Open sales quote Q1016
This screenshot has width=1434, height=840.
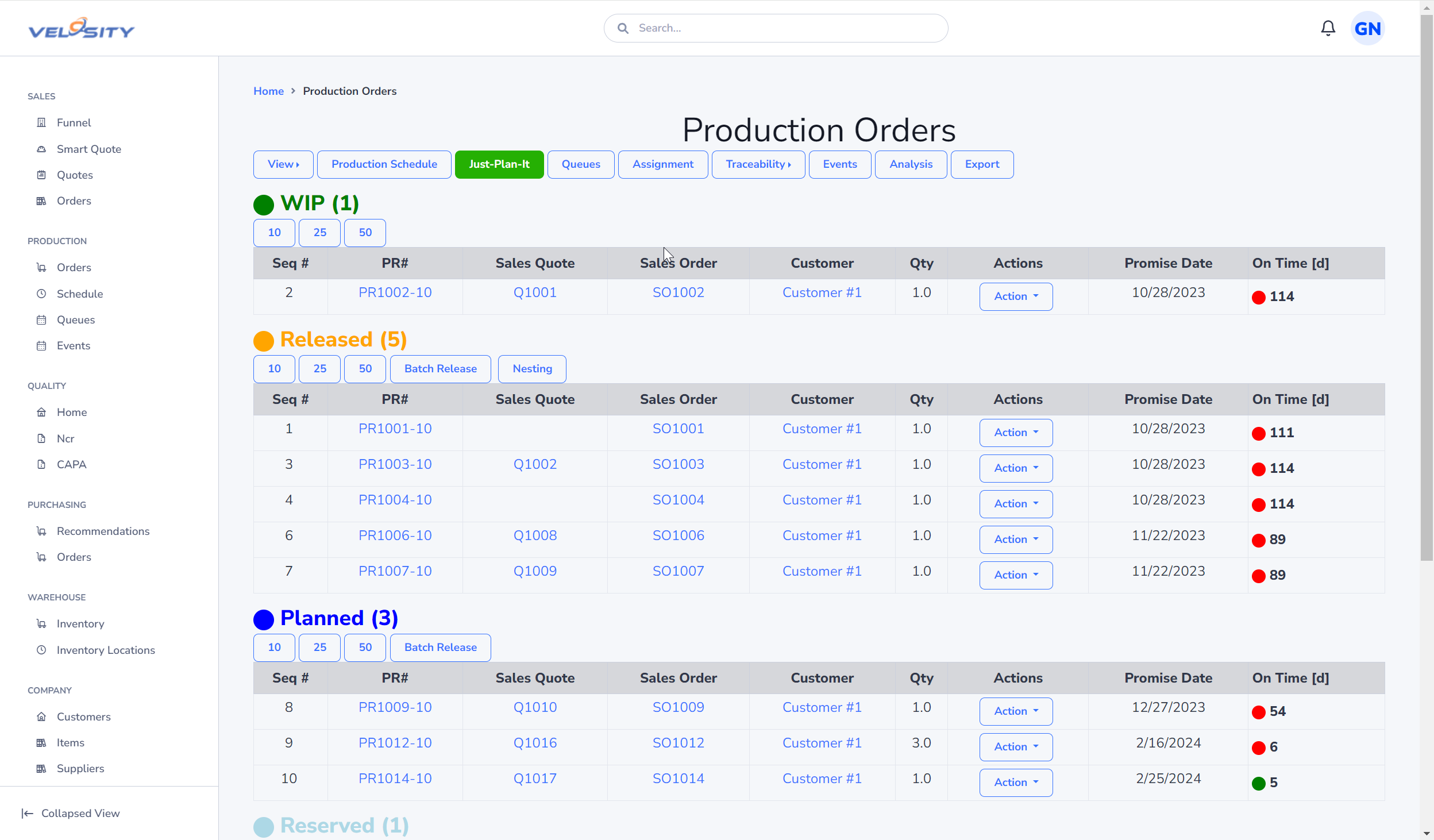(535, 743)
